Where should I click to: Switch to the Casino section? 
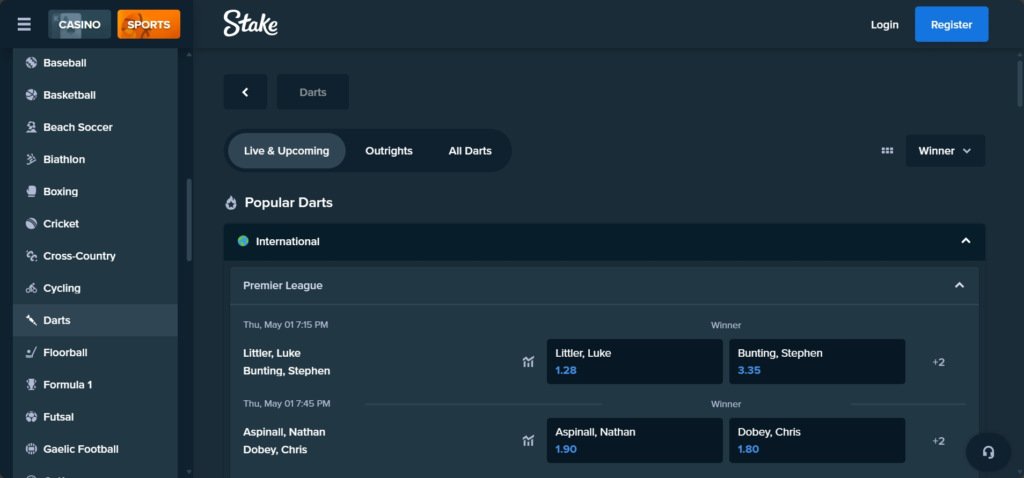[80, 25]
